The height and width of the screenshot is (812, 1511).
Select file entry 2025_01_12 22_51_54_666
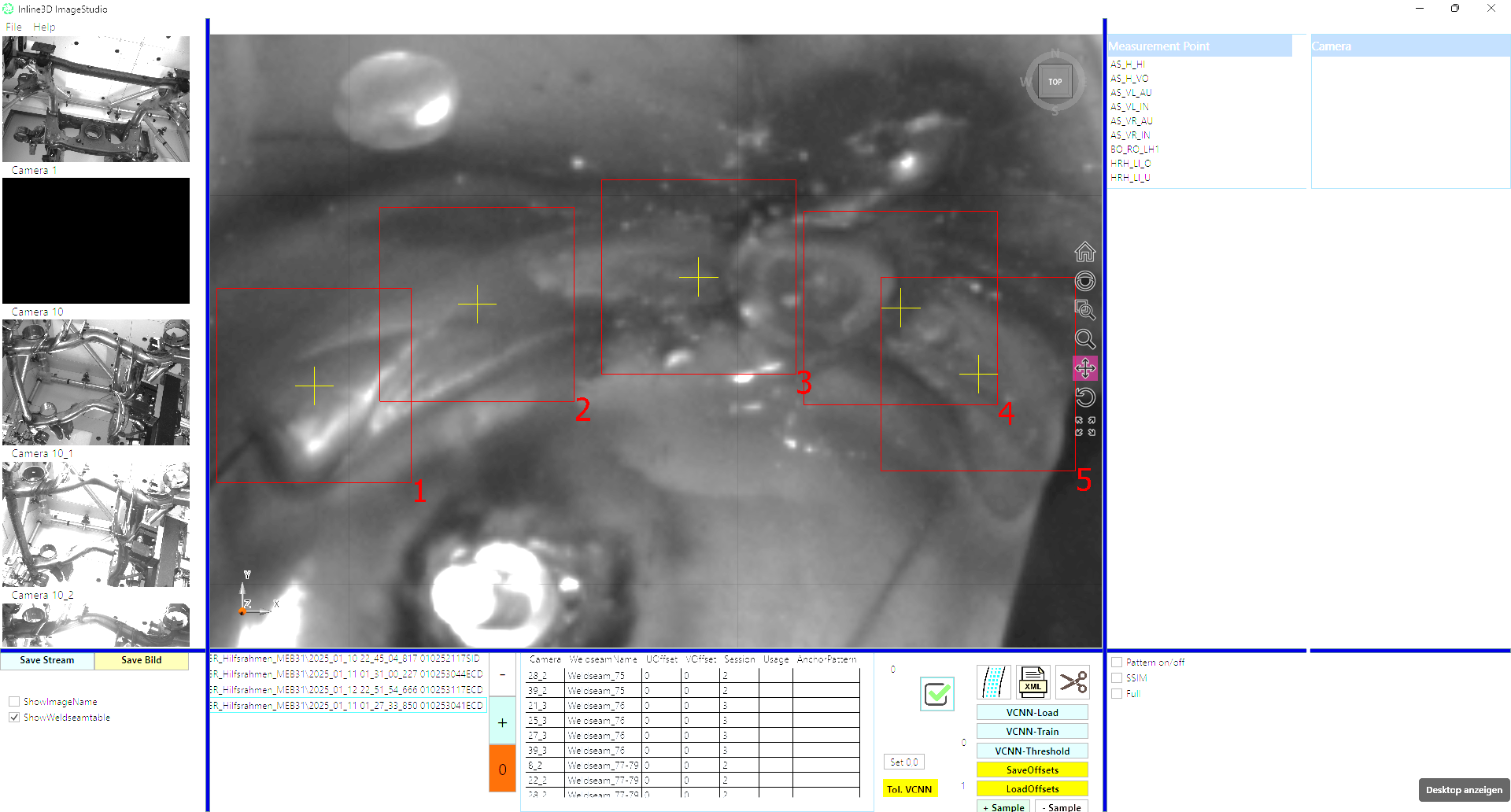coord(349,690)
